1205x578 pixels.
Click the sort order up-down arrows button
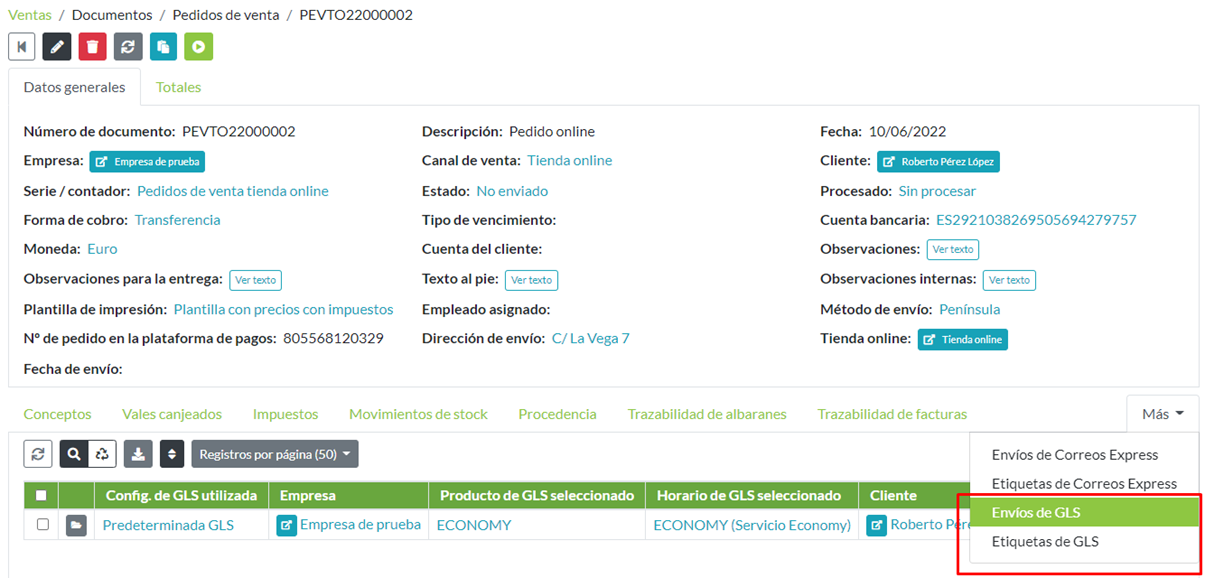[172, 454]
